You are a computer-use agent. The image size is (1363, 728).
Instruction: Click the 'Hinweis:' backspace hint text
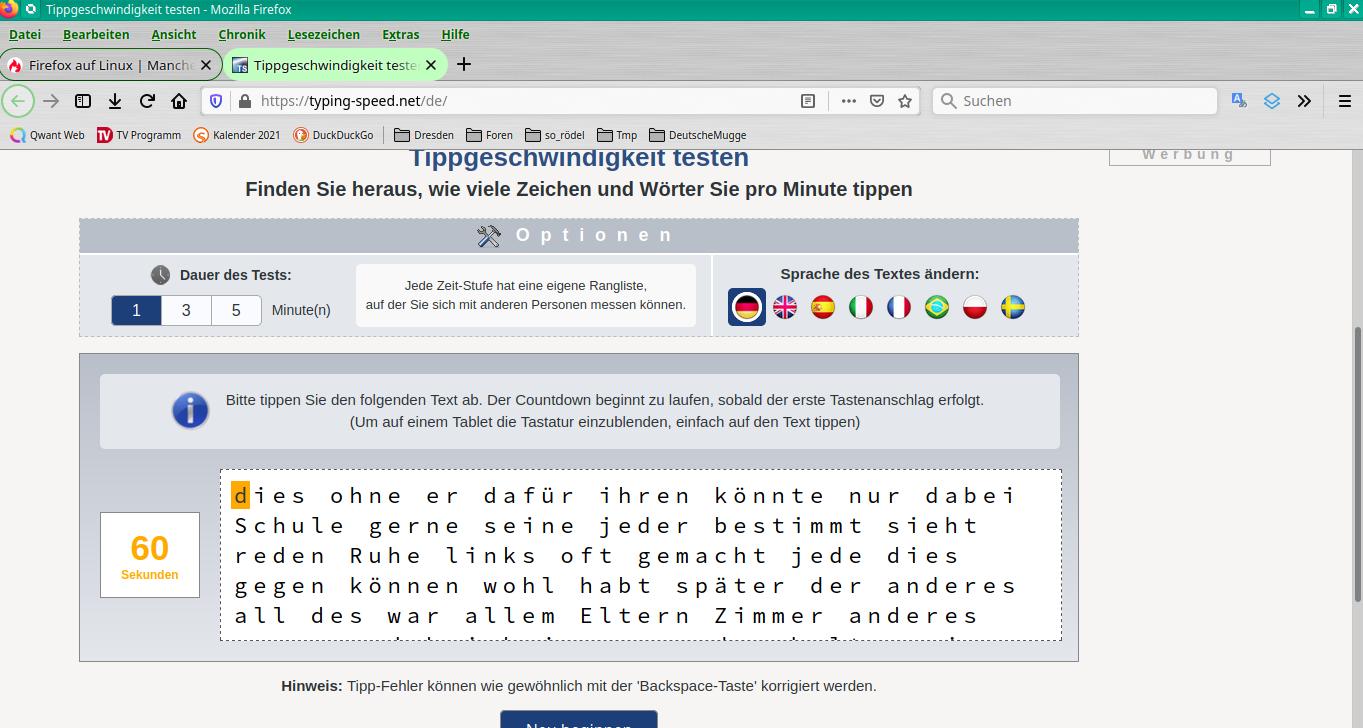click(579, 686)
